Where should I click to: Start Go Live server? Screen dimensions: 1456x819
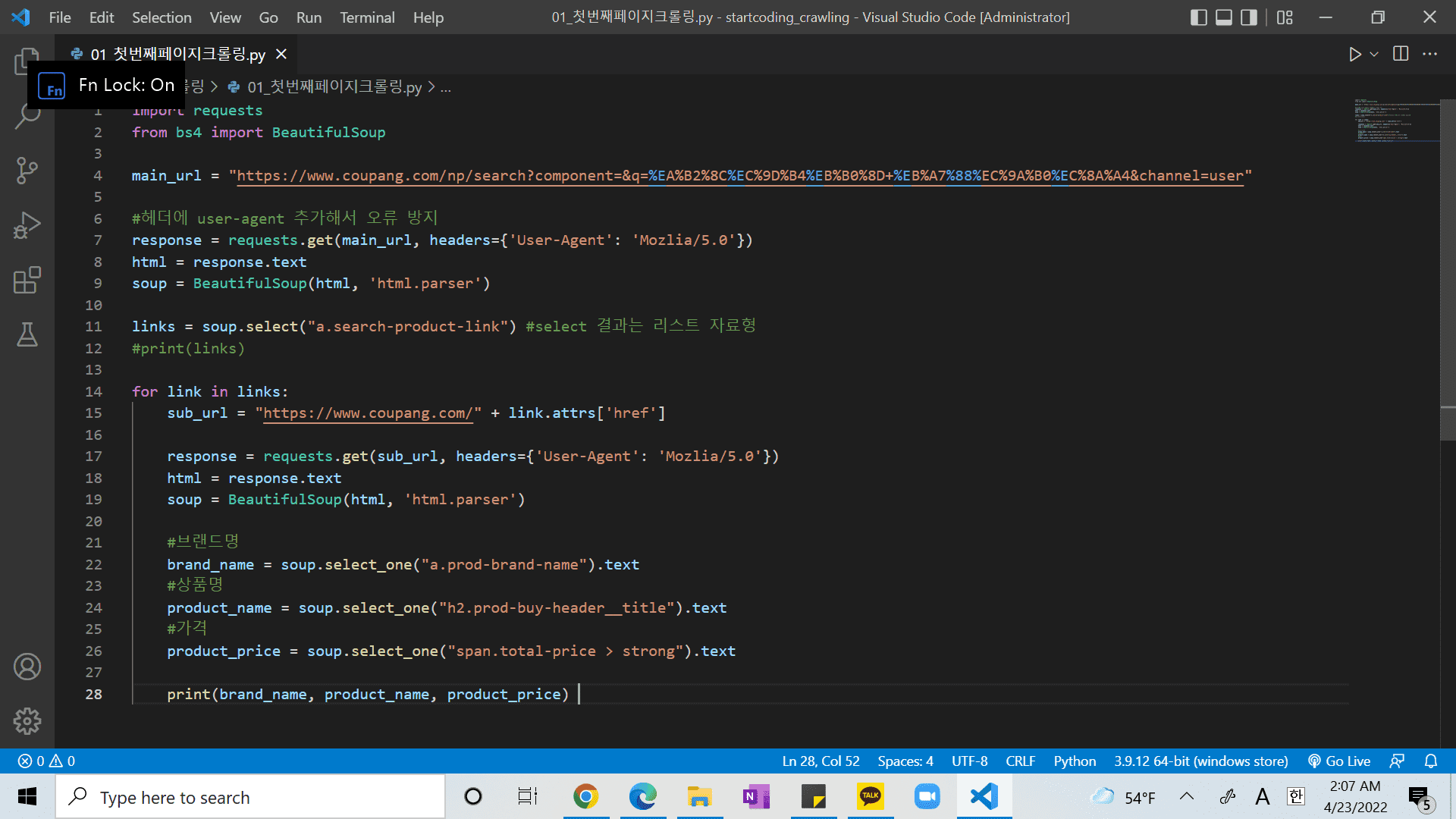pos(1339,761)
